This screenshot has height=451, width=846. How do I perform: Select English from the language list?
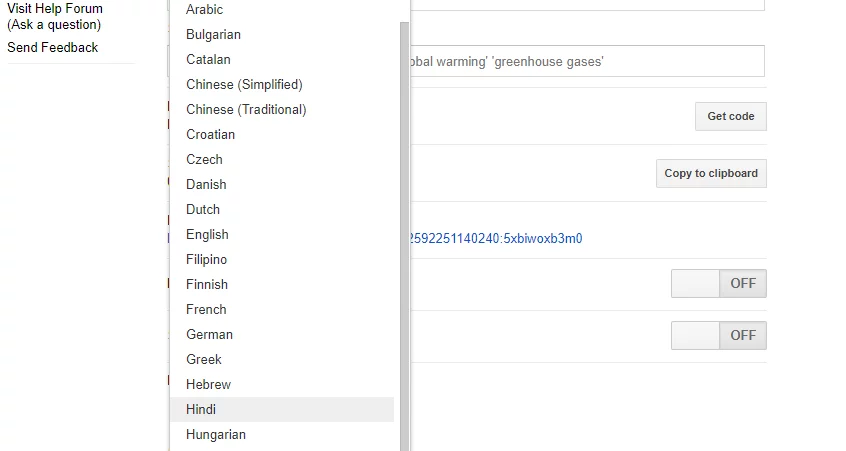pos(207,235)
